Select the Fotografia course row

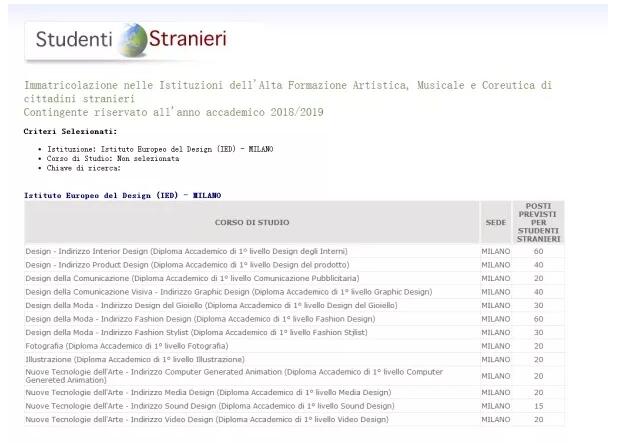pos(294,346)
